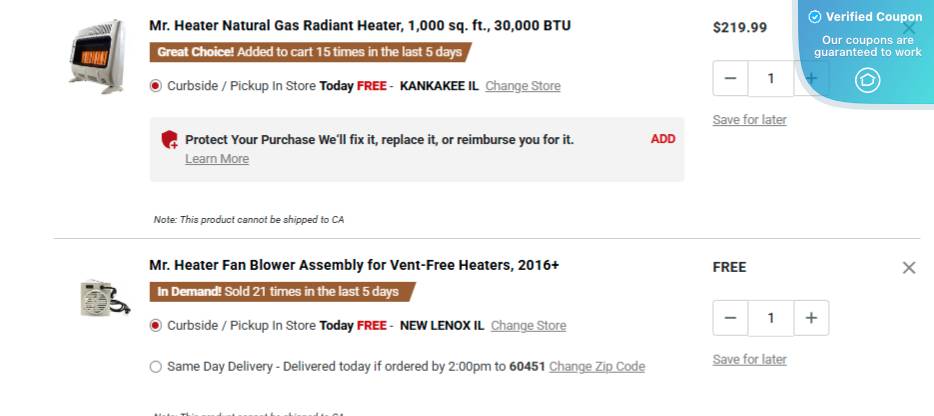Select Curbside pickup at Kankakee IL
Viewport: 934px width, 416px height.
coord(155,86)
